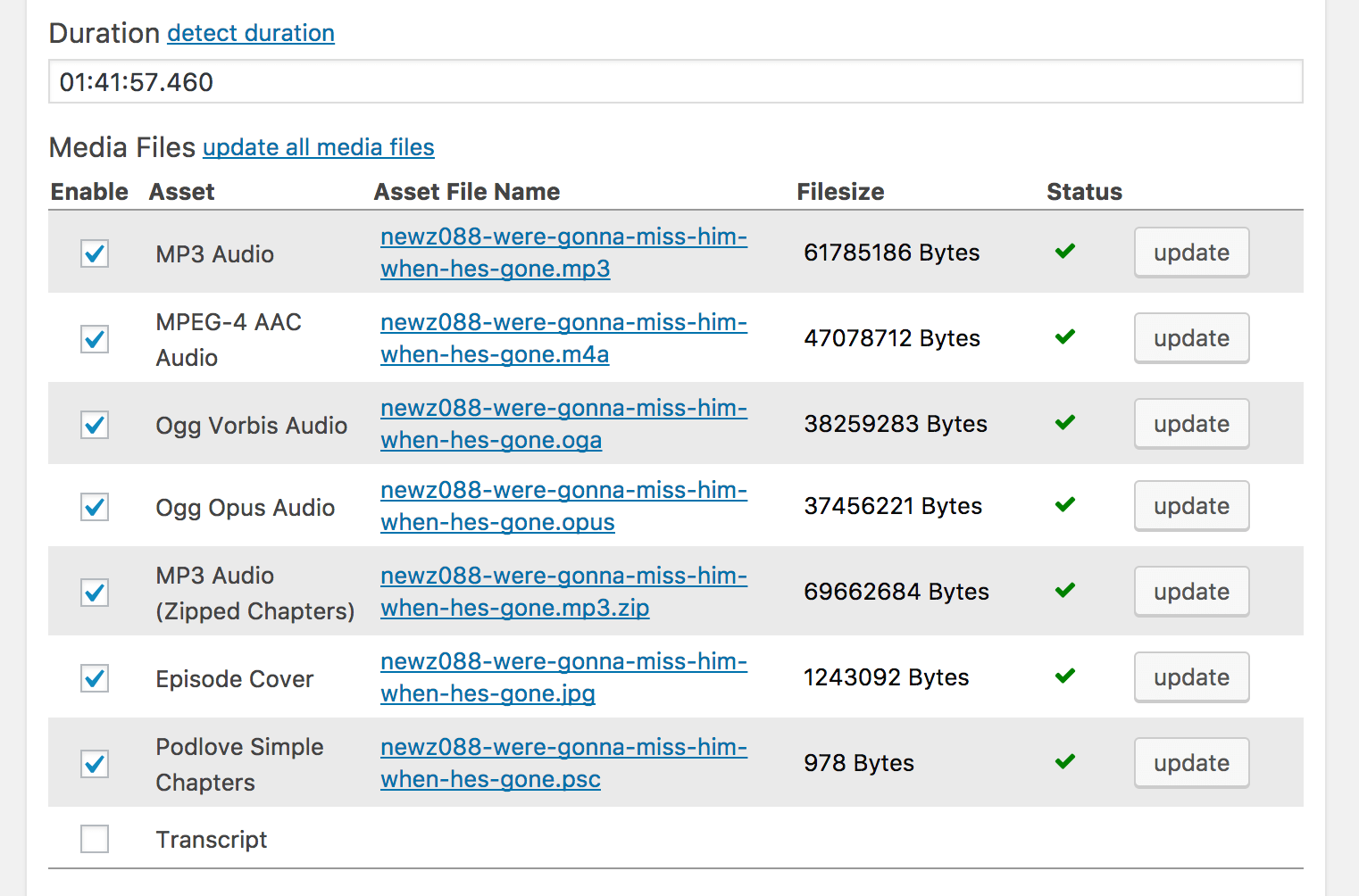Open the when-hes-gone.opus file link
The image size is (1359, 896).
click(564, 506)
